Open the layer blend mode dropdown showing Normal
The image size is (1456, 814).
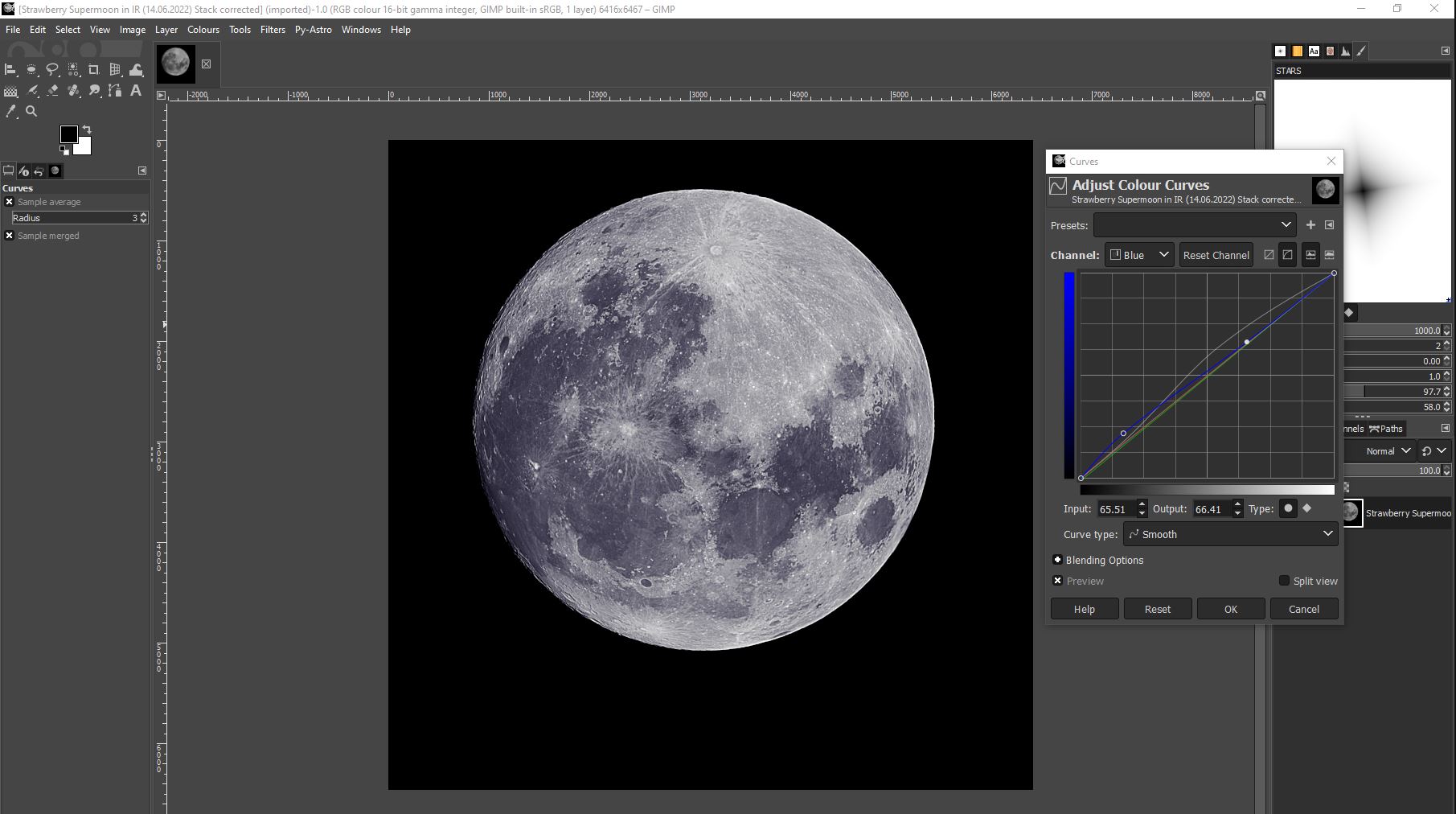(x=1381, y=451)
